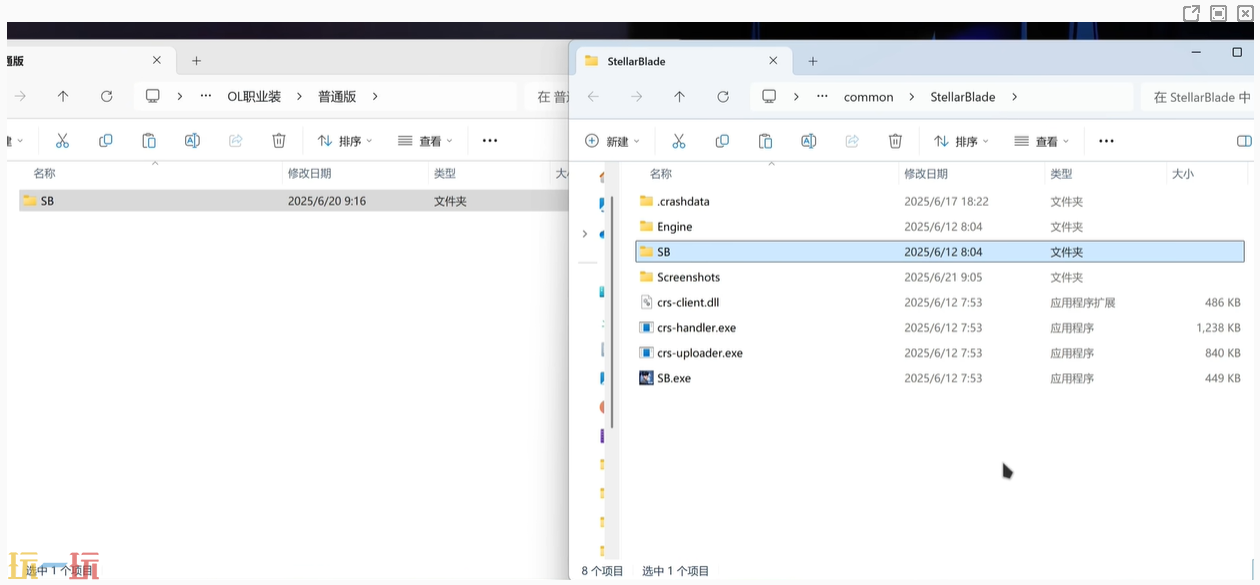Expand navigation pane tree chevron in StellarBlade window

click(x=585, y=234)
